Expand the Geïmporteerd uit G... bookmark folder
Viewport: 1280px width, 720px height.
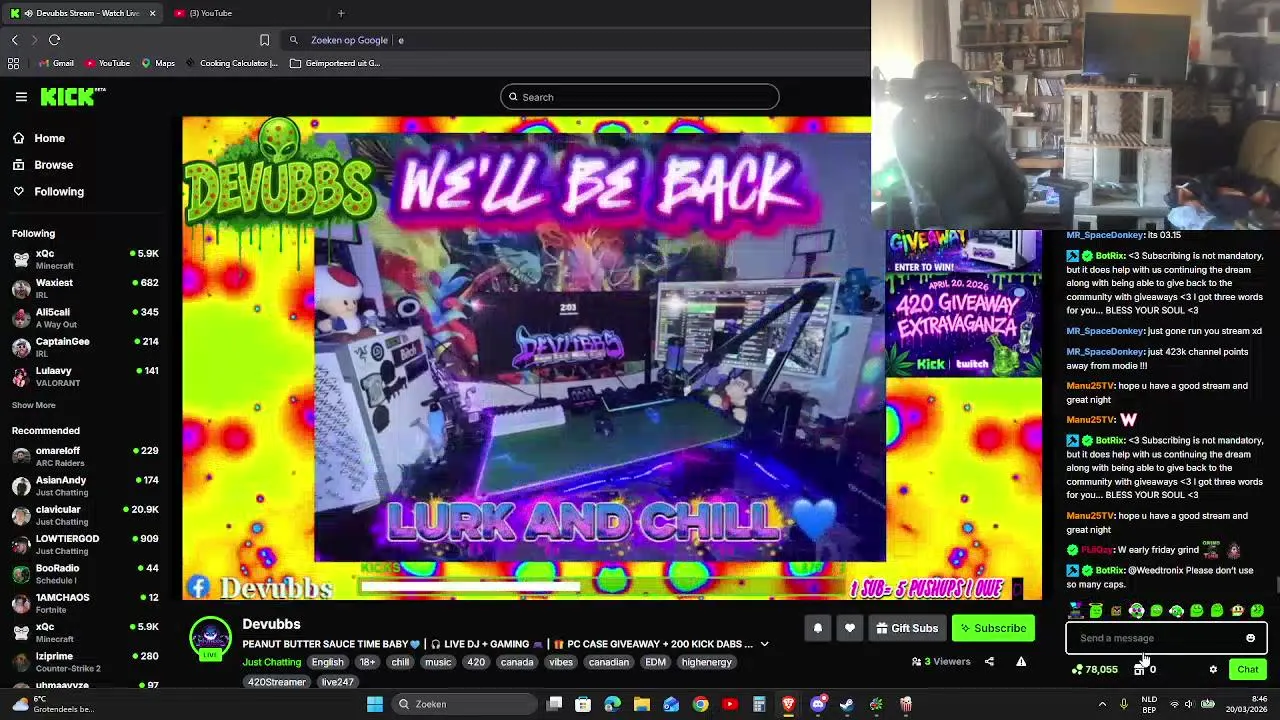click(x=334, y=63)
